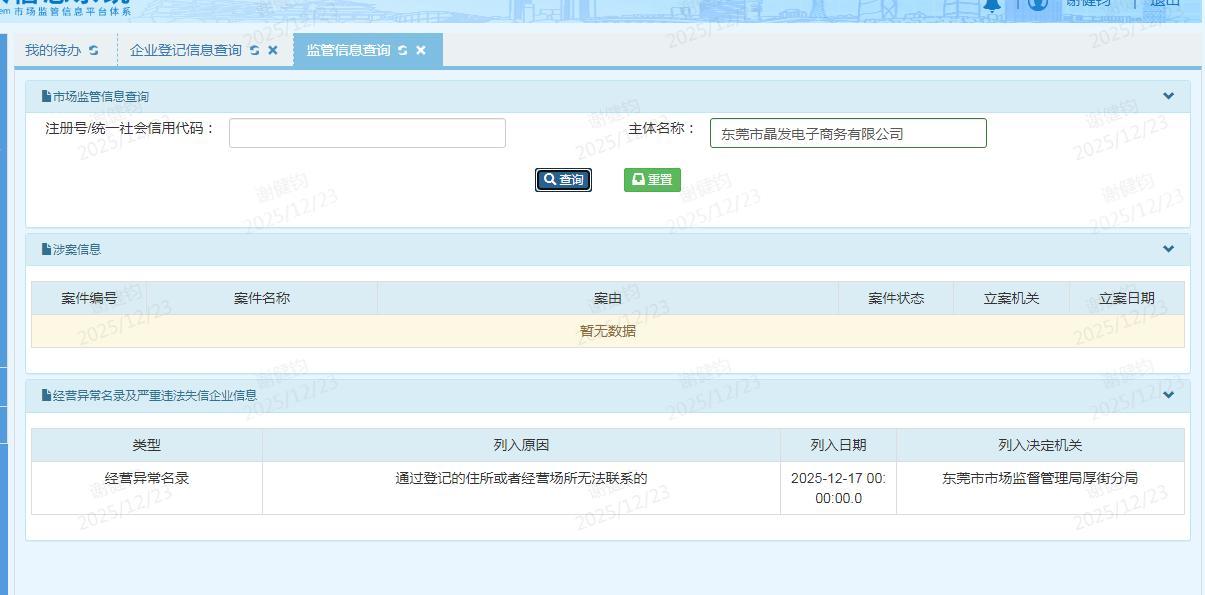
Task: Click the 主体名称 input field
Action: tap(848, 133)
